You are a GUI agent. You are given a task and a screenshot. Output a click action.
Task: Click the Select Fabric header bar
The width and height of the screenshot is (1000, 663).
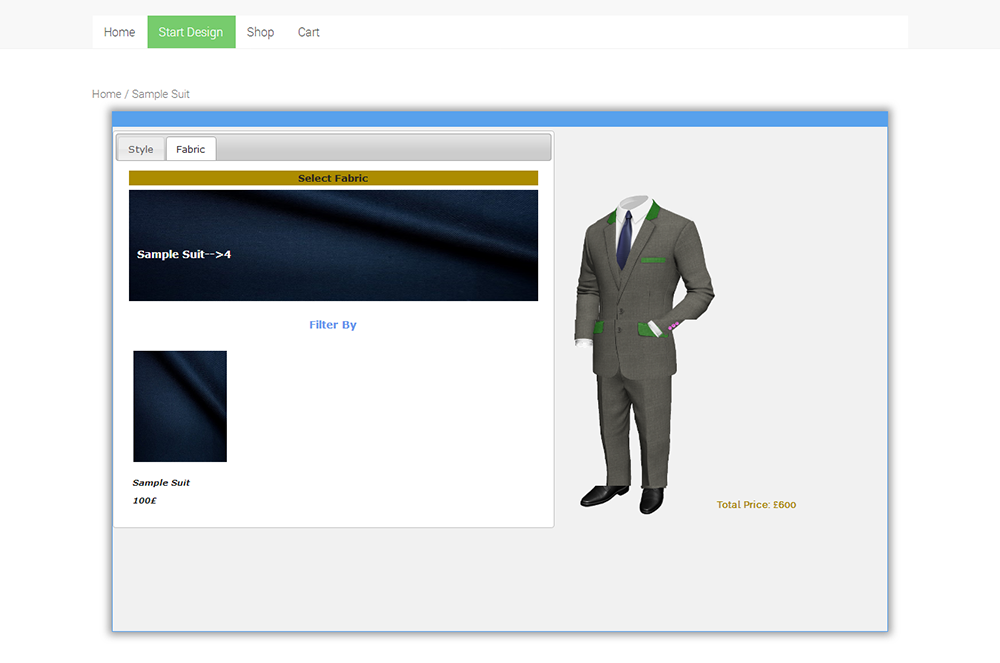pyautogui.click(x=334, y=178)
